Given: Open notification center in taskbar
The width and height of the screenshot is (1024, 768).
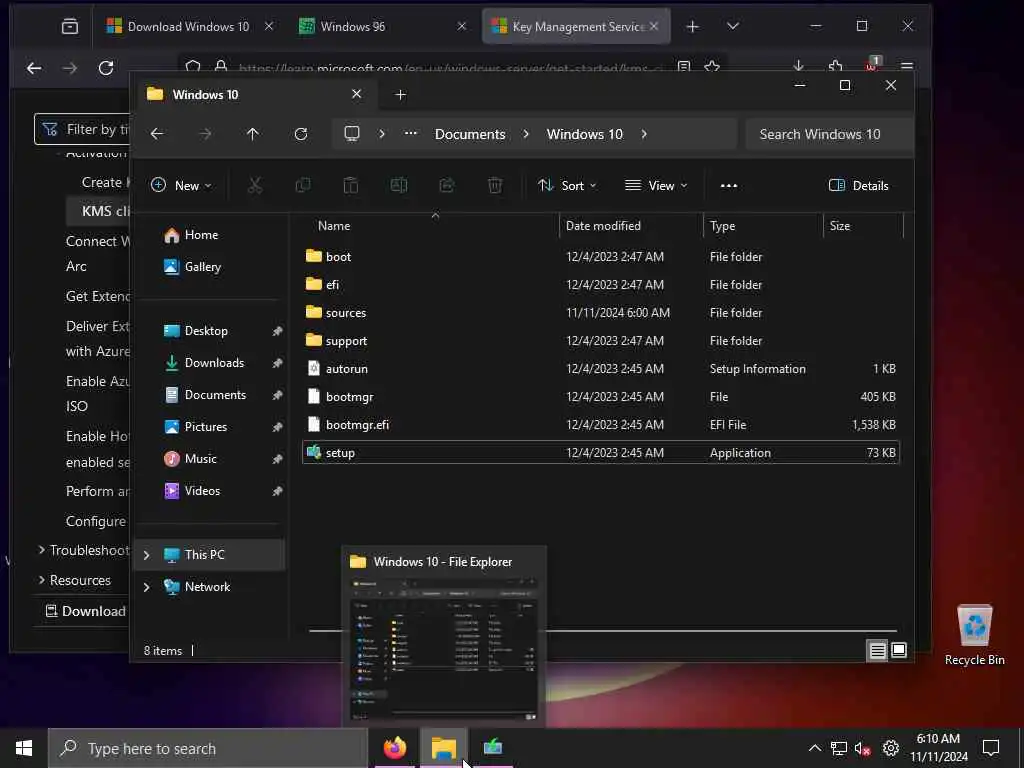Looking at the screenshot, I should click(991, 748).
